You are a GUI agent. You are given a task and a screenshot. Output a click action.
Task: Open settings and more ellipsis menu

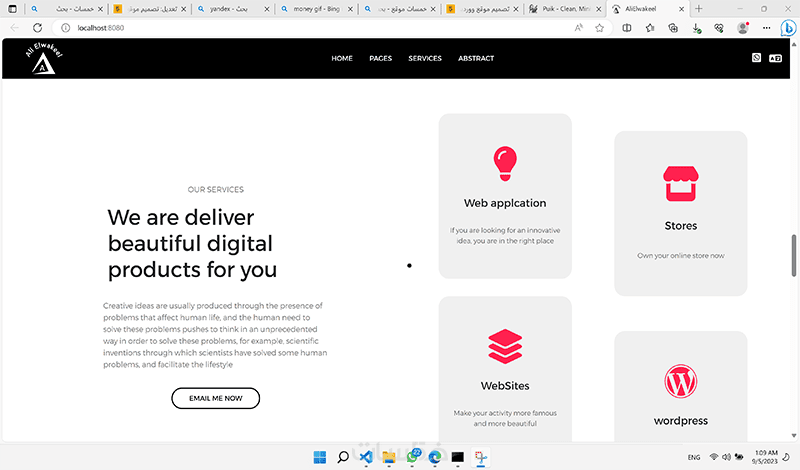766,28
